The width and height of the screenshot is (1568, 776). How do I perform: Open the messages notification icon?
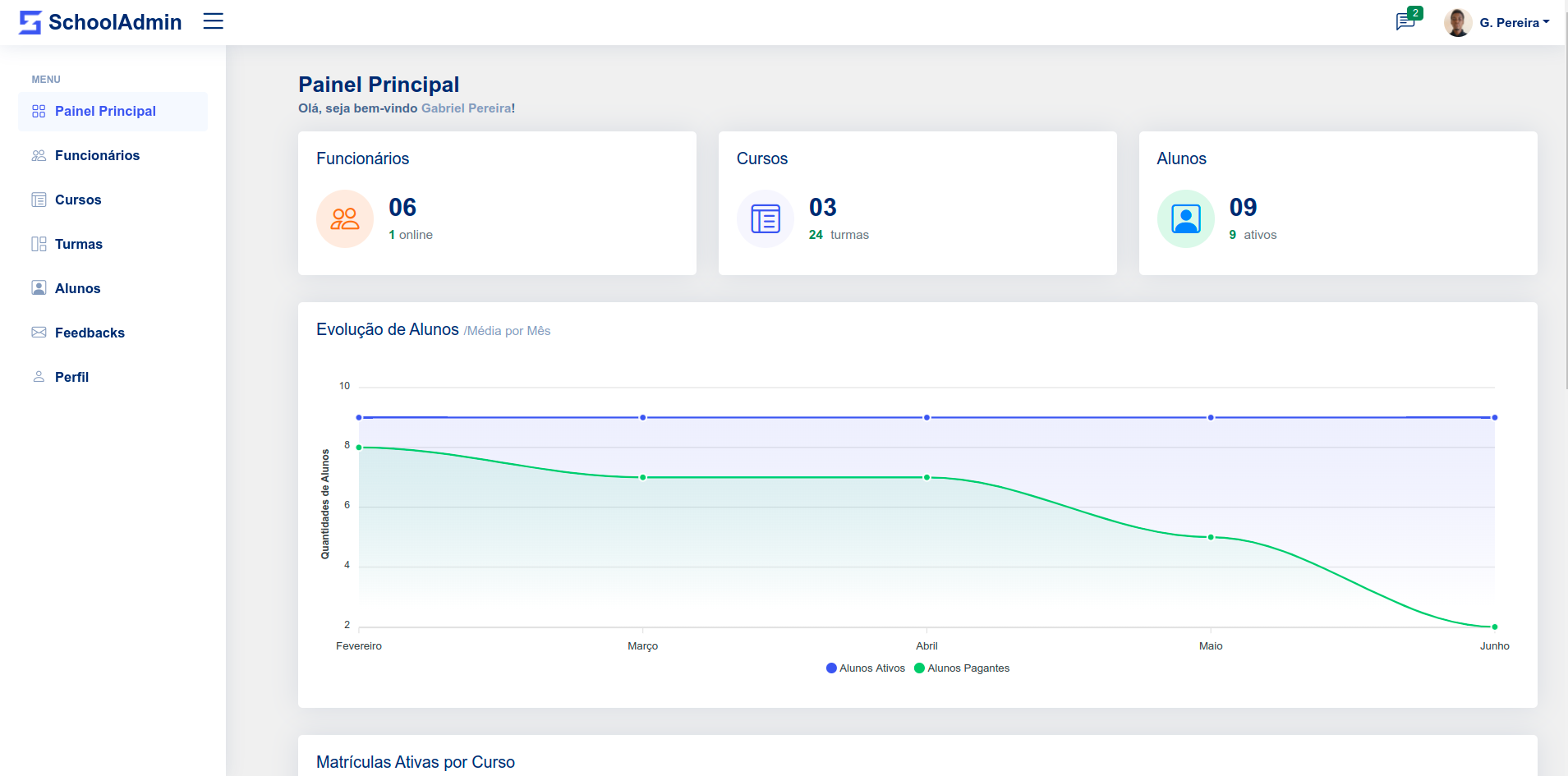pyautogui.click(x=1405, y=21)
